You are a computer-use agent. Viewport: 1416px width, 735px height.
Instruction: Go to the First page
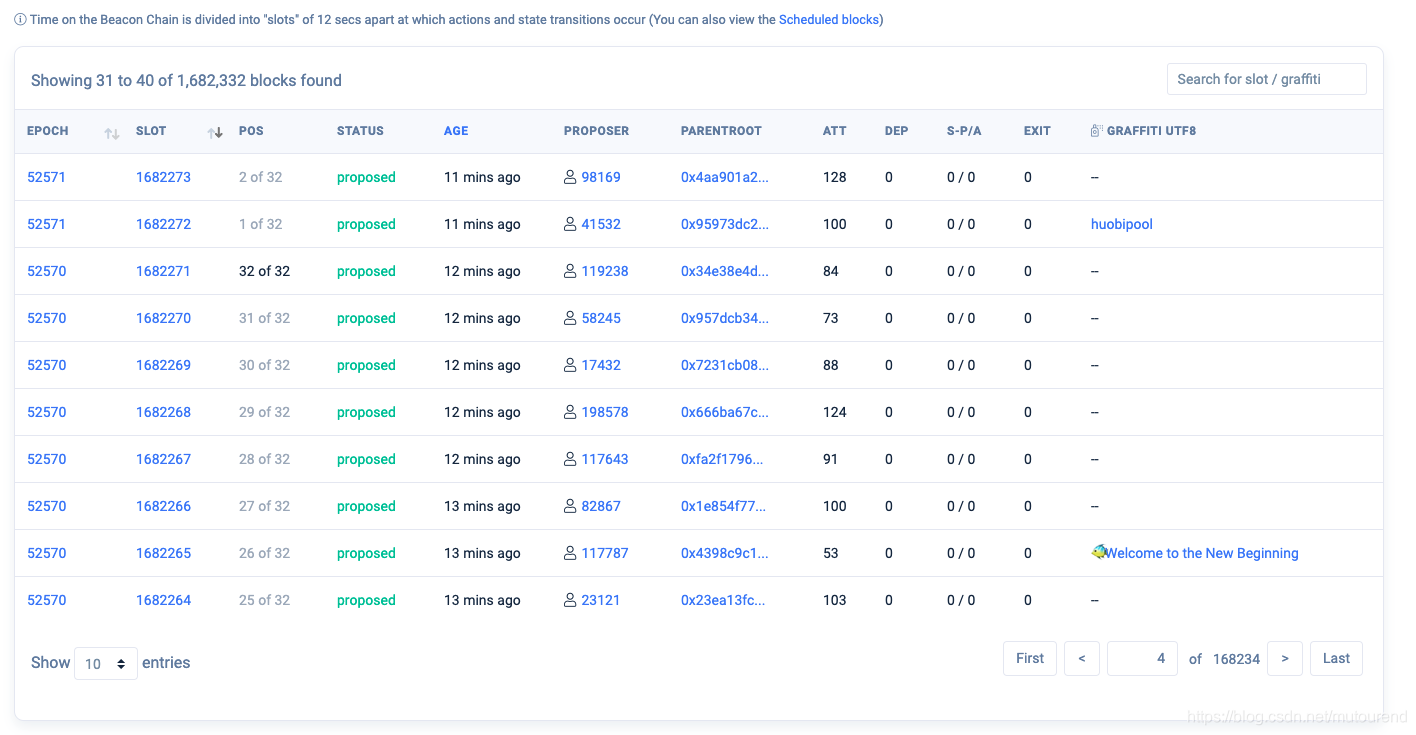1030,658
